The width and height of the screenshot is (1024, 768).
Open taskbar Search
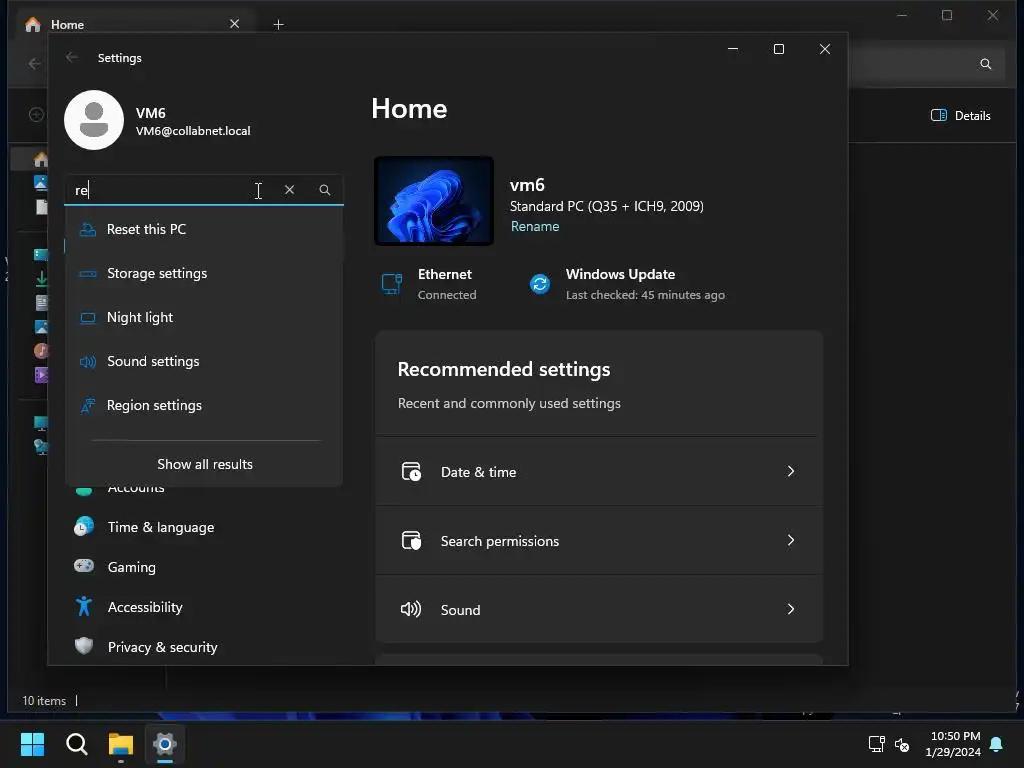76,744
